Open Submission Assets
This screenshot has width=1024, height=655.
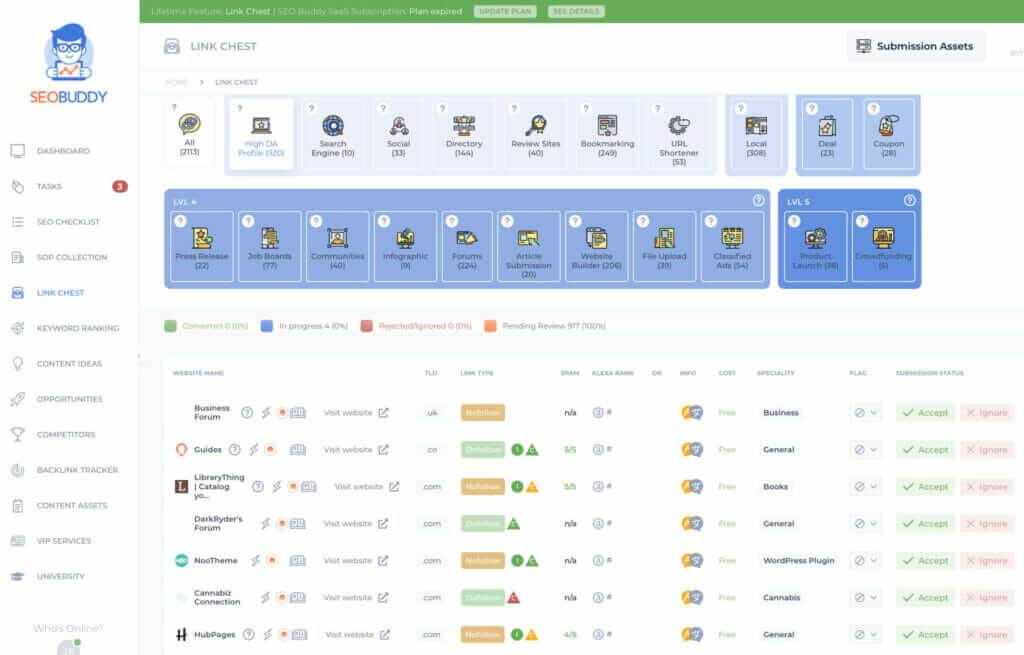coord(916,46)
